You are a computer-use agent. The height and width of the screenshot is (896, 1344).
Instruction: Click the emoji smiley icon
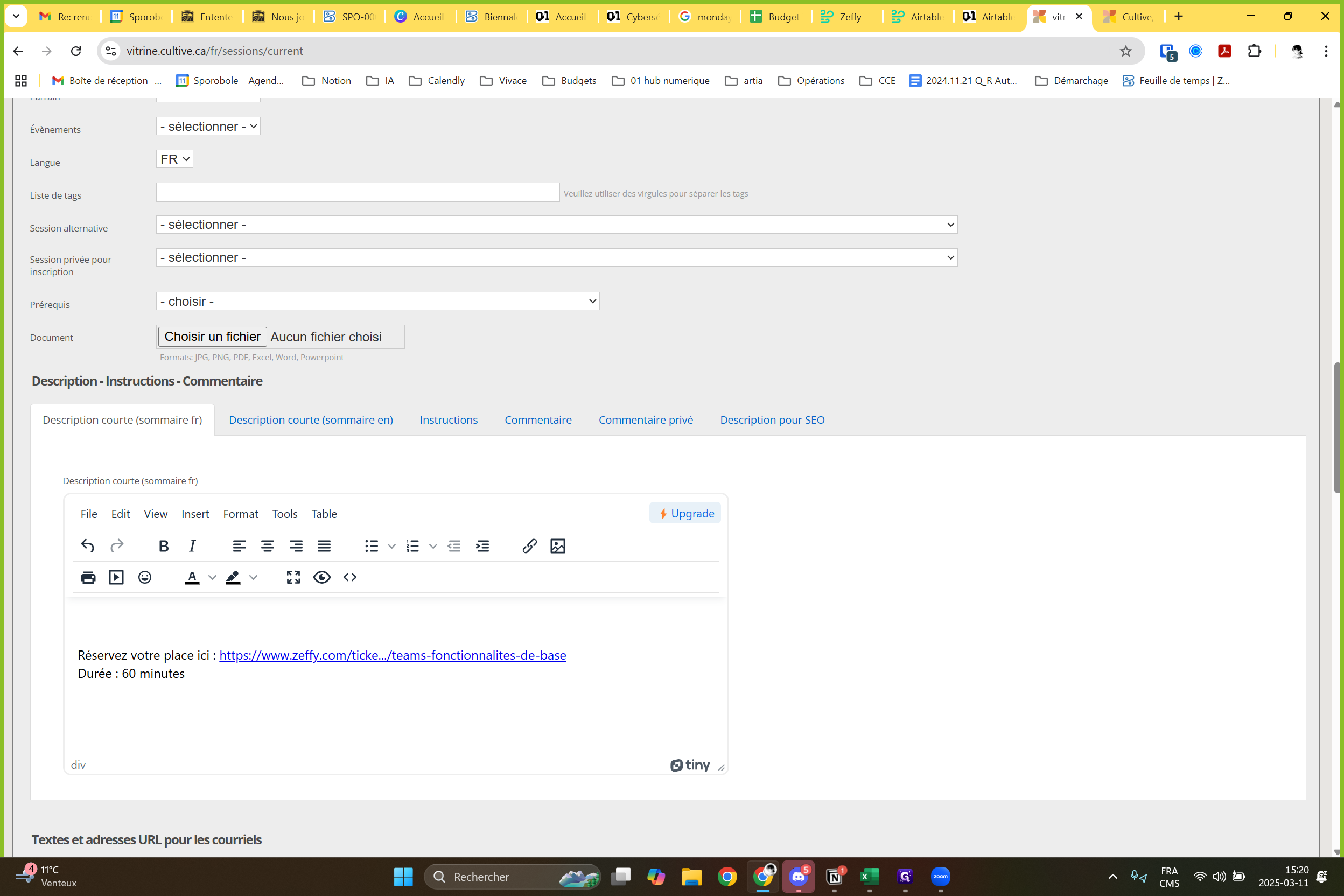(x=144, y=577)
